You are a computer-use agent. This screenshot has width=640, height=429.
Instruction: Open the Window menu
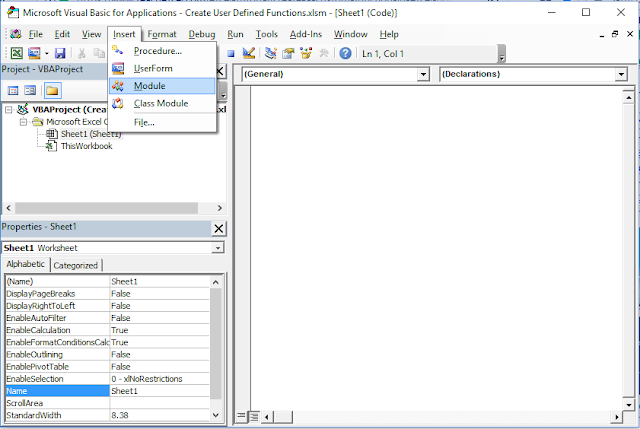(x=351, y=34)
